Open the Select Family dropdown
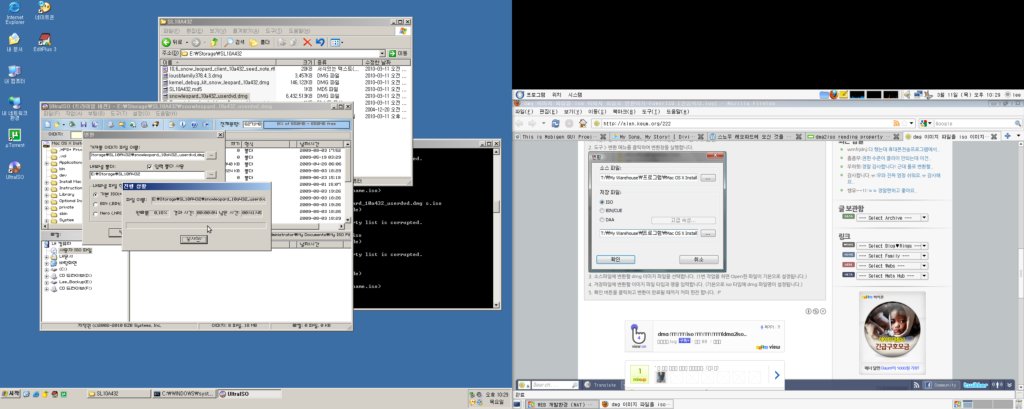 (x=892, y=256)
